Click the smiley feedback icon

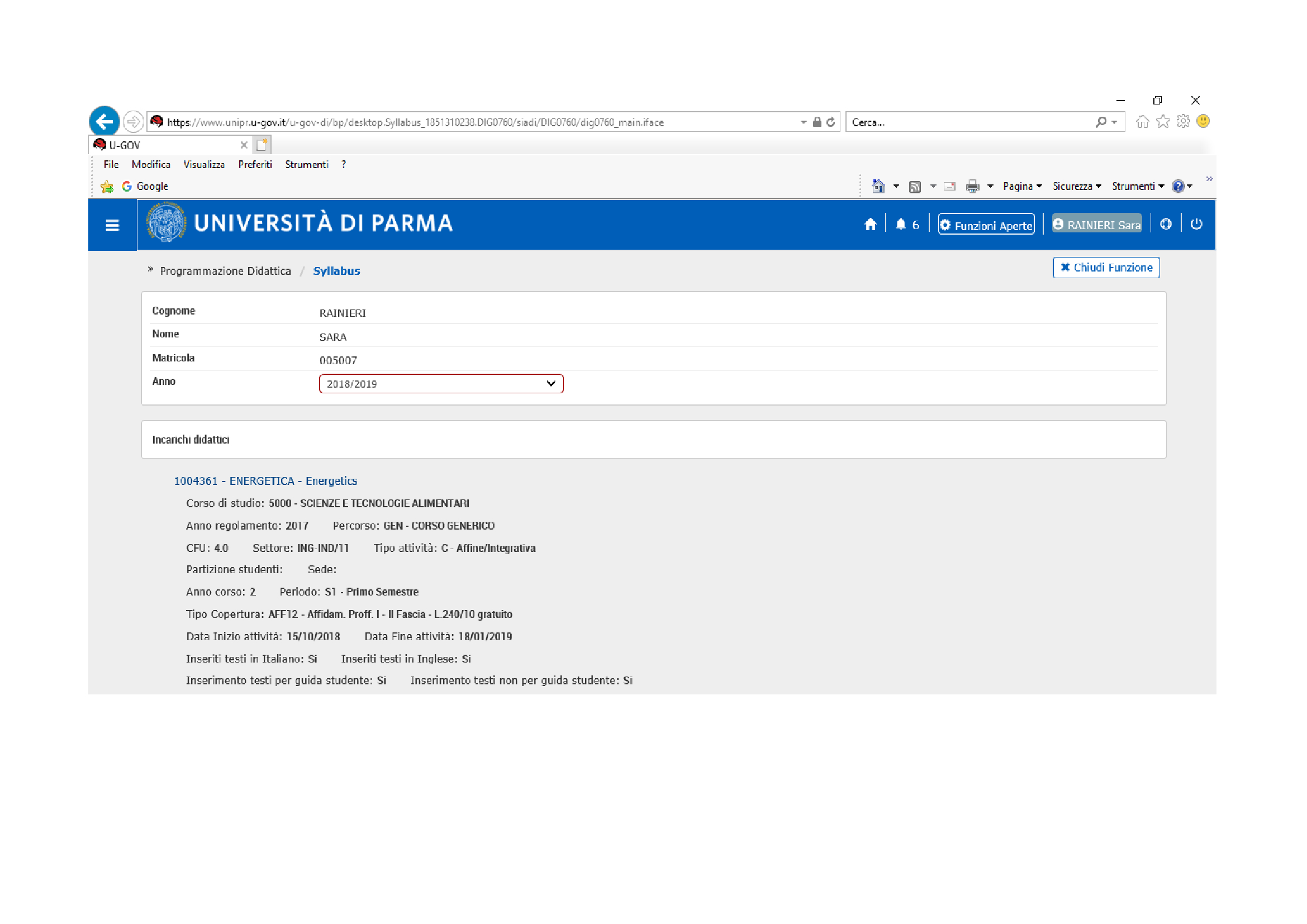(x=1203, y=121)
